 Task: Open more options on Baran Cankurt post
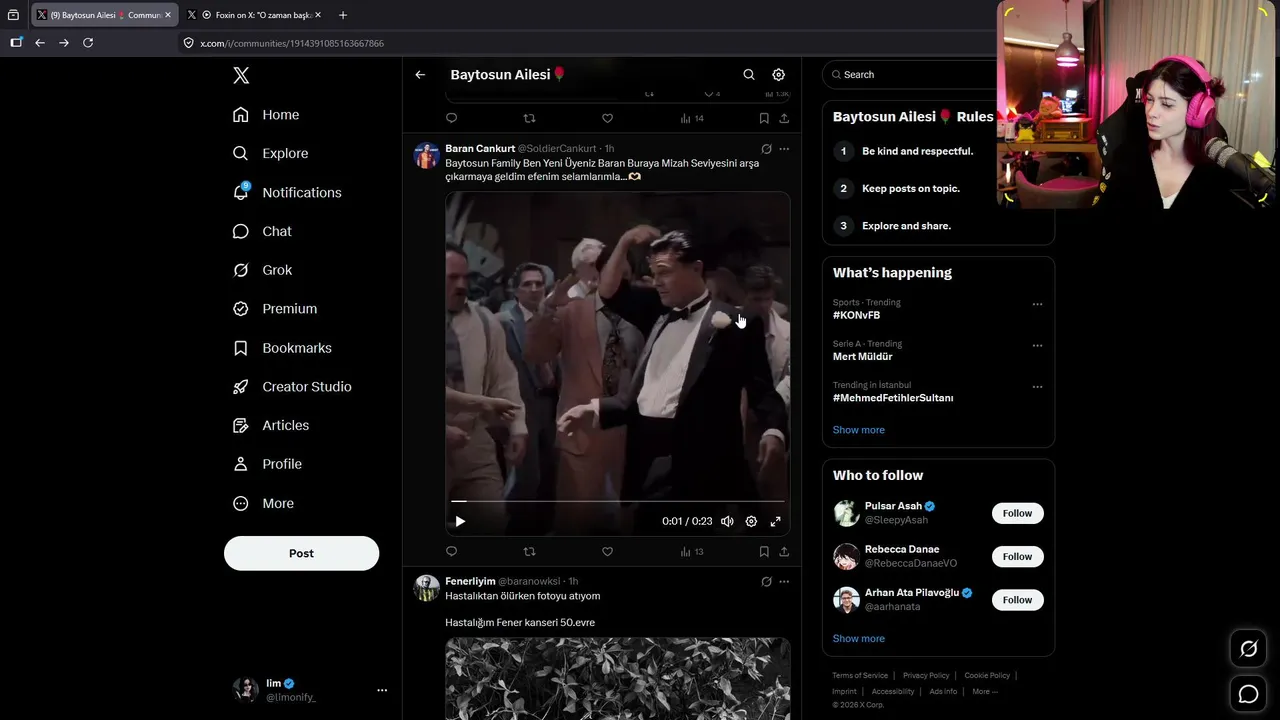[x=784, y=149]
